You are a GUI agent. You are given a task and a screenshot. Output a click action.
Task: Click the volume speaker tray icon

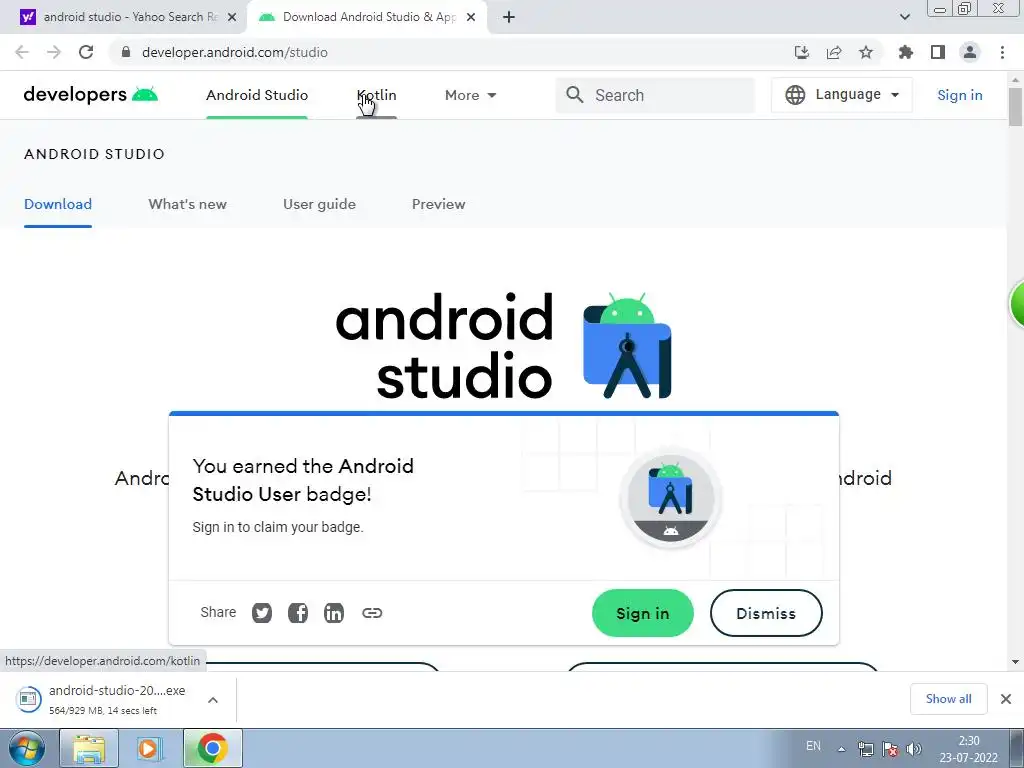914,749
